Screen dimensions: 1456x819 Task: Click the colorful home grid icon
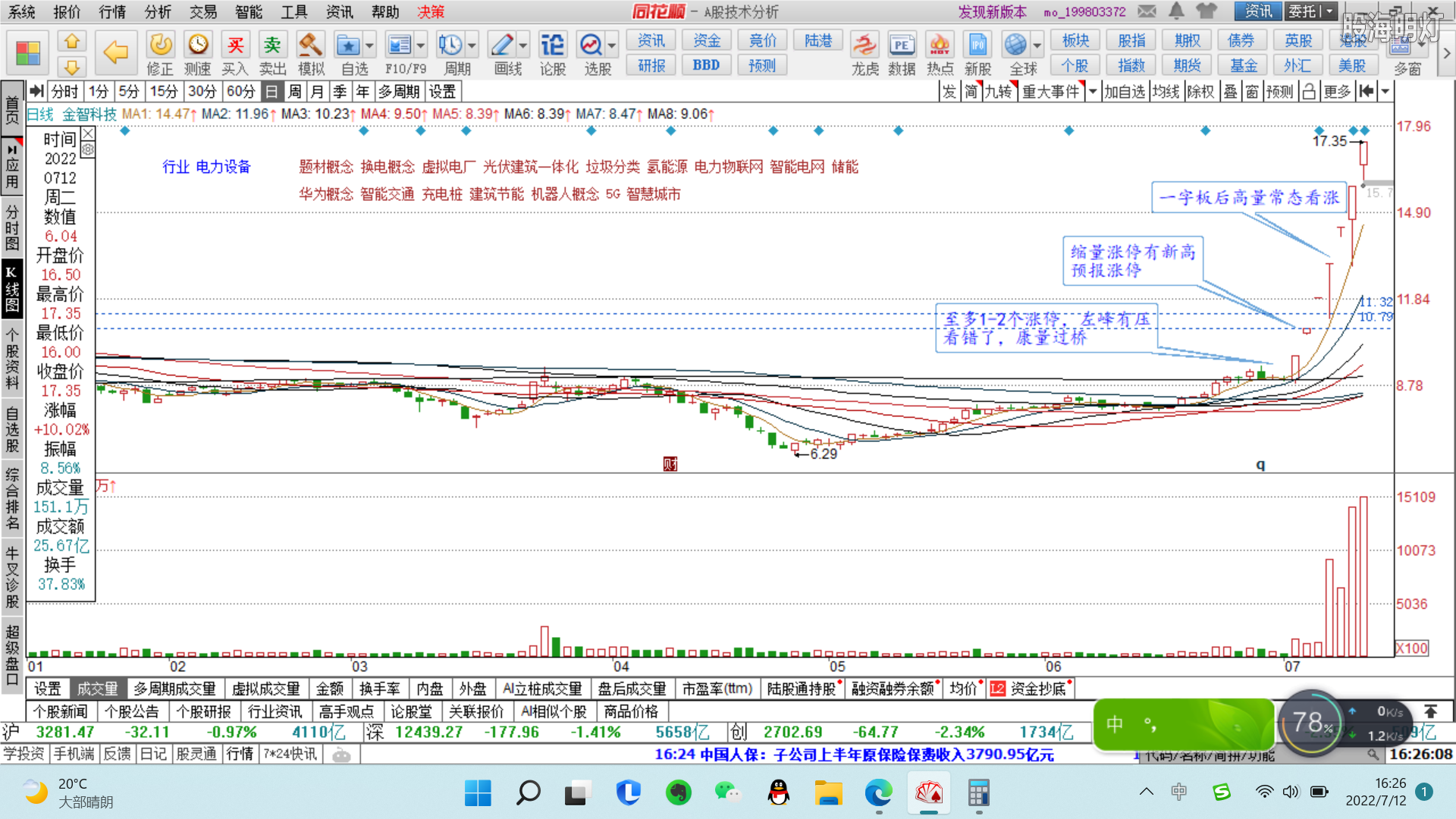(28, 52)
